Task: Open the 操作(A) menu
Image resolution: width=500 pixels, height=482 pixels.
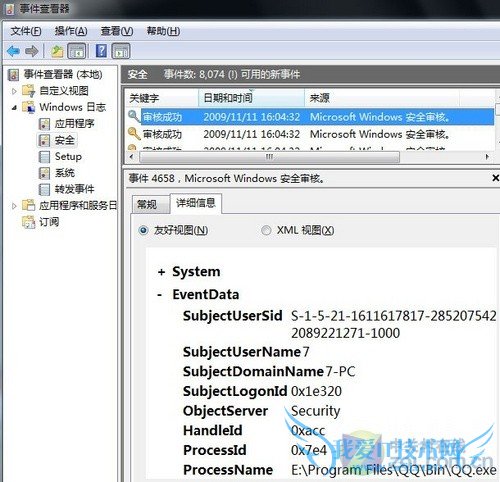Action: pyautogui.click(x=71, y=31)
